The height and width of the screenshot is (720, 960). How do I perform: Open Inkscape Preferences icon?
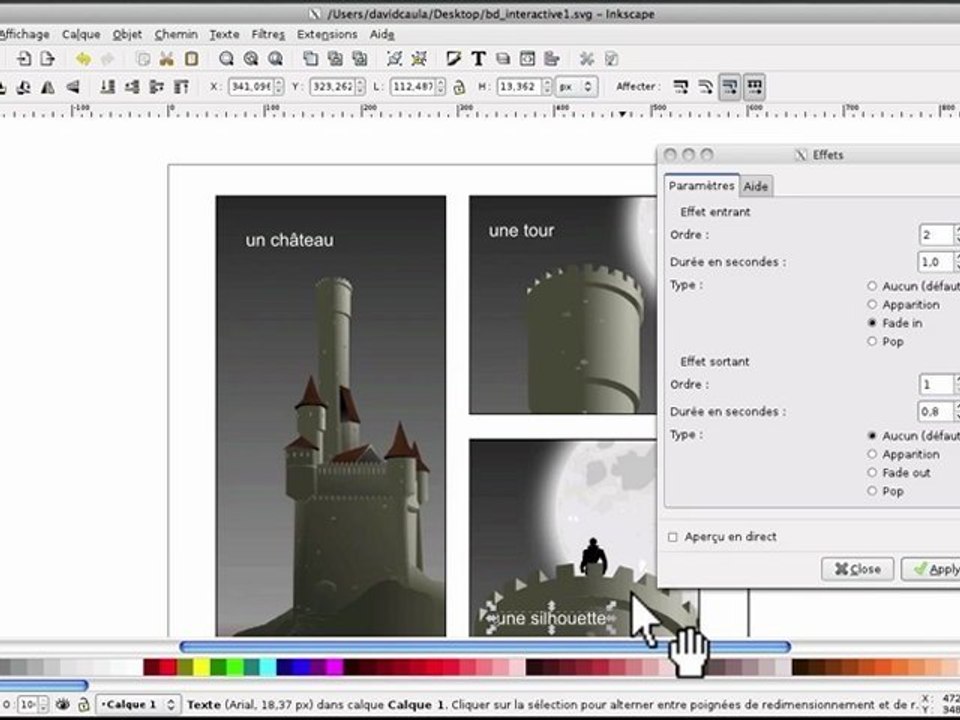587,59
